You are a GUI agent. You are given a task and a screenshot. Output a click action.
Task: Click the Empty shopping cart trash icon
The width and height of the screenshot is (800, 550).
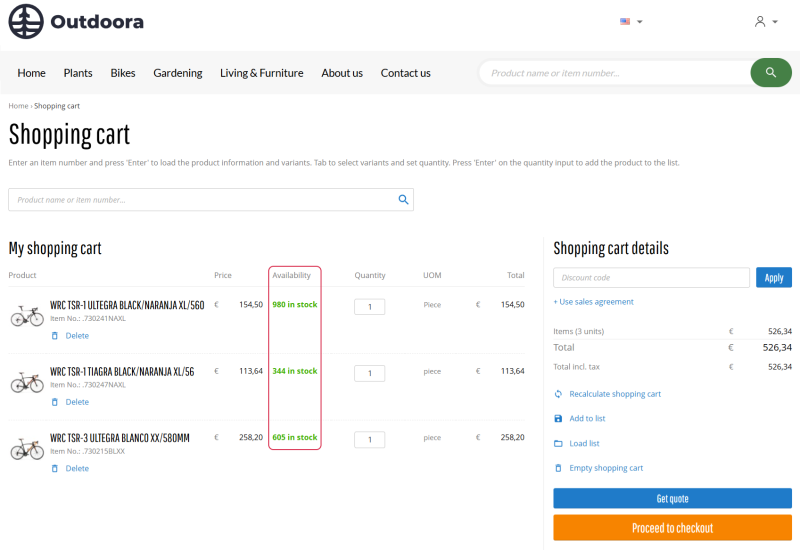pyautogui.click(x=558, y=468)
